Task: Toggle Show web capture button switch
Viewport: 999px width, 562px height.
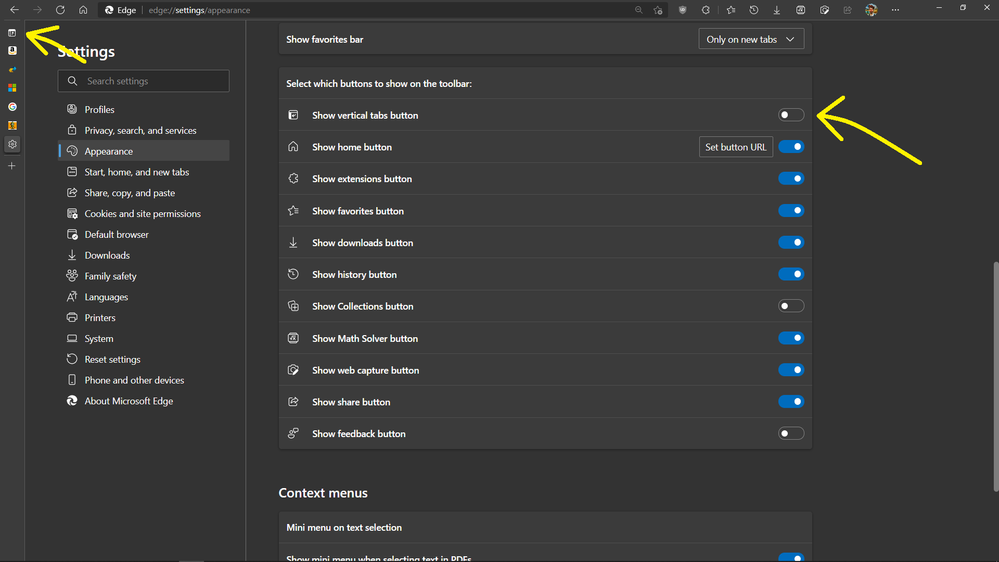Action: tap(791, 370)
